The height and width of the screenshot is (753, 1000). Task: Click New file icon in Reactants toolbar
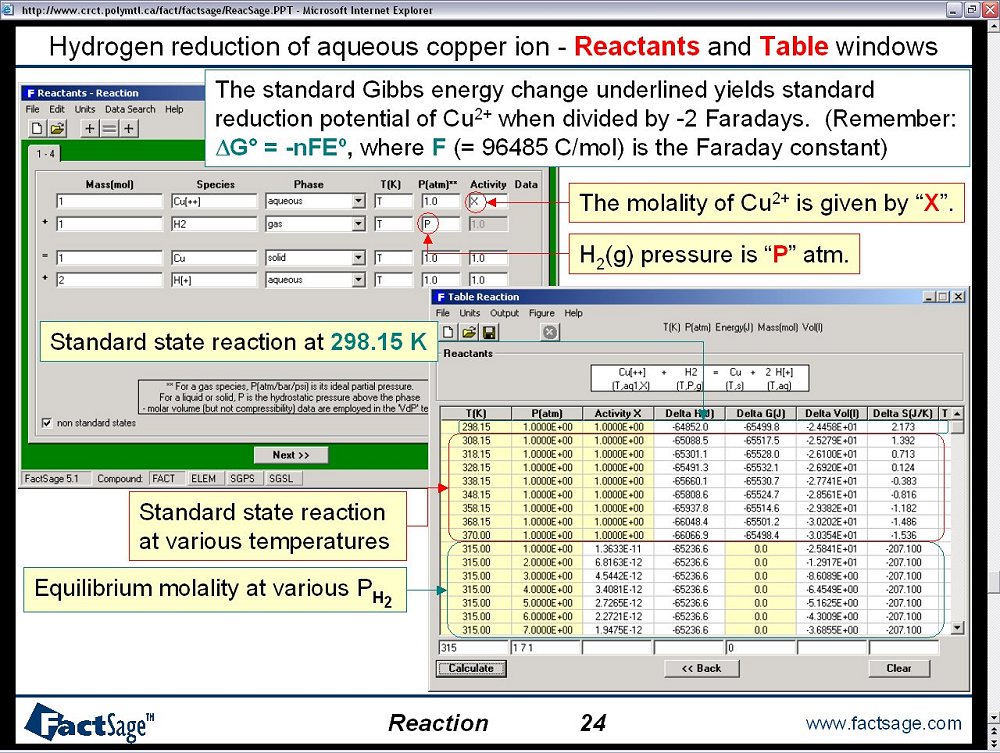click(37, 128)
